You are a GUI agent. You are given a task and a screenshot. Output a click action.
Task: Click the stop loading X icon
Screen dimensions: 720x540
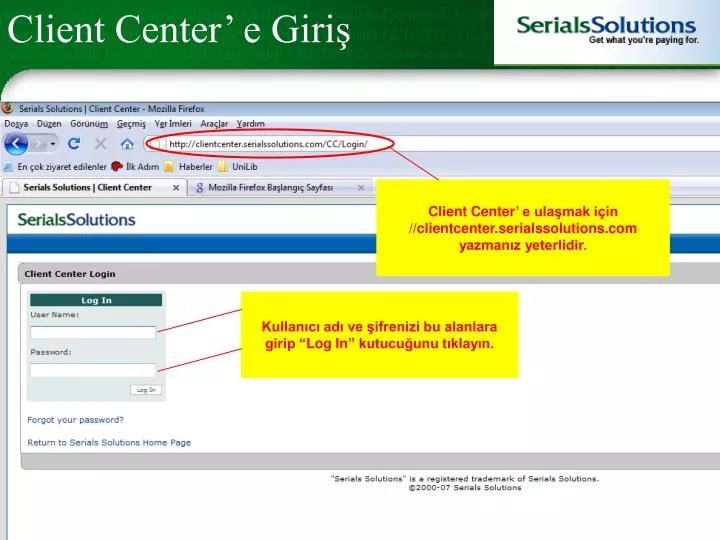click(100, 144)
